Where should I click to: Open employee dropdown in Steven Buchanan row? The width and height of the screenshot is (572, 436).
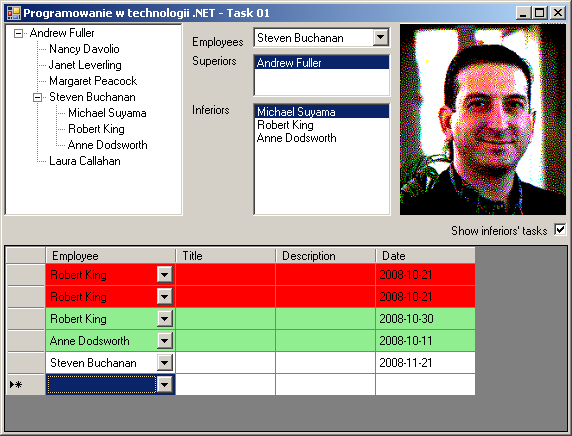coord(165,363)
